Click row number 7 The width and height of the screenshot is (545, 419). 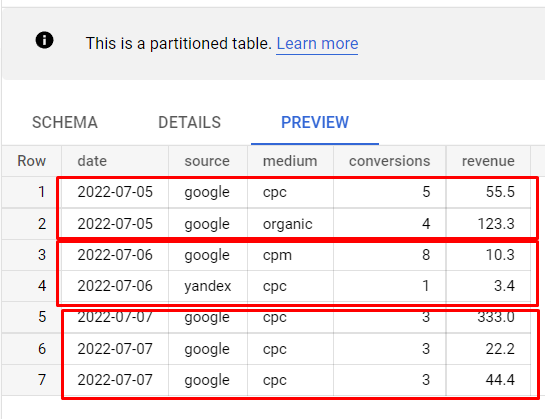pyautogui.click(x=42, y=380)
